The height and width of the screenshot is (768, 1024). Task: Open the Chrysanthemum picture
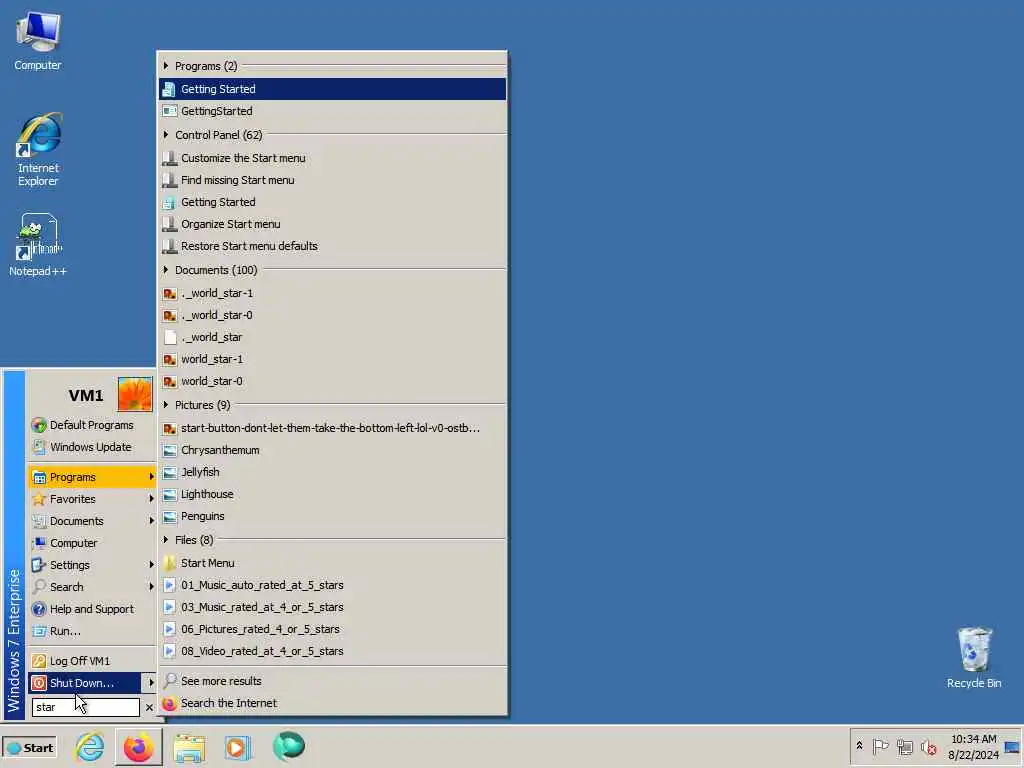[332, 451]
